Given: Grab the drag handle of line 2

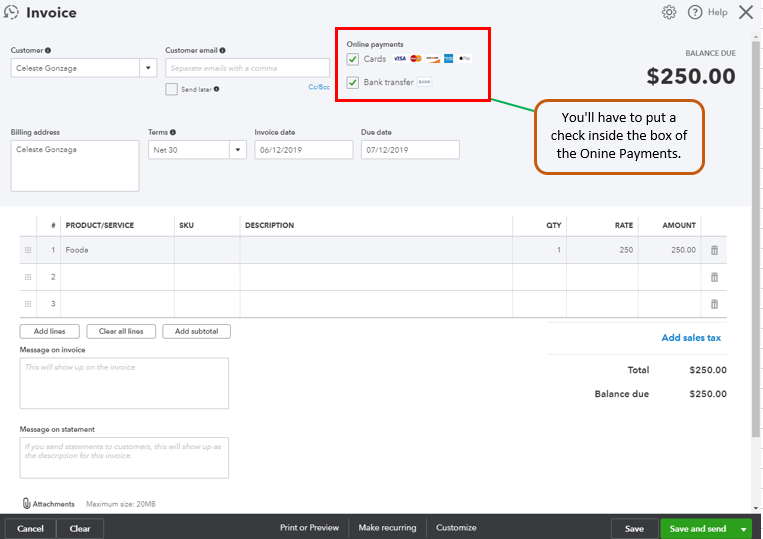Looking at the screenshot, I should point(28,277).
